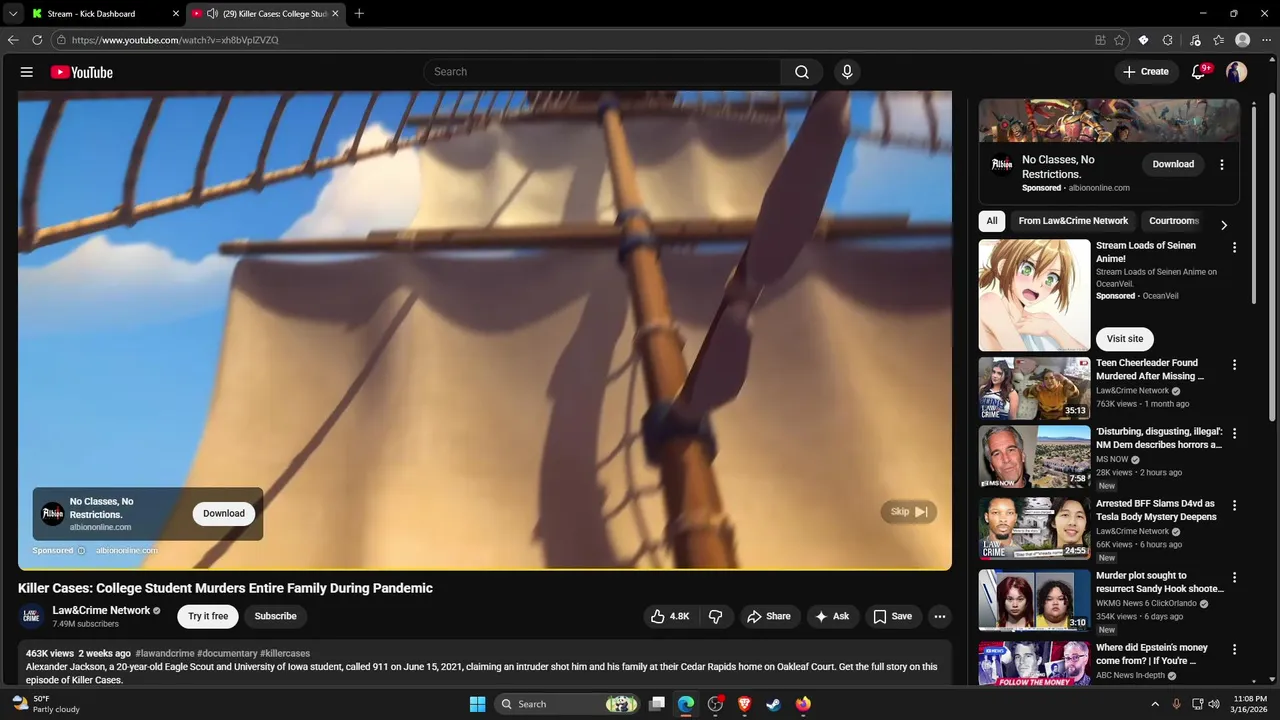
Task: Select the Killer Cases YouTube tab
Action: click(268, 13)
